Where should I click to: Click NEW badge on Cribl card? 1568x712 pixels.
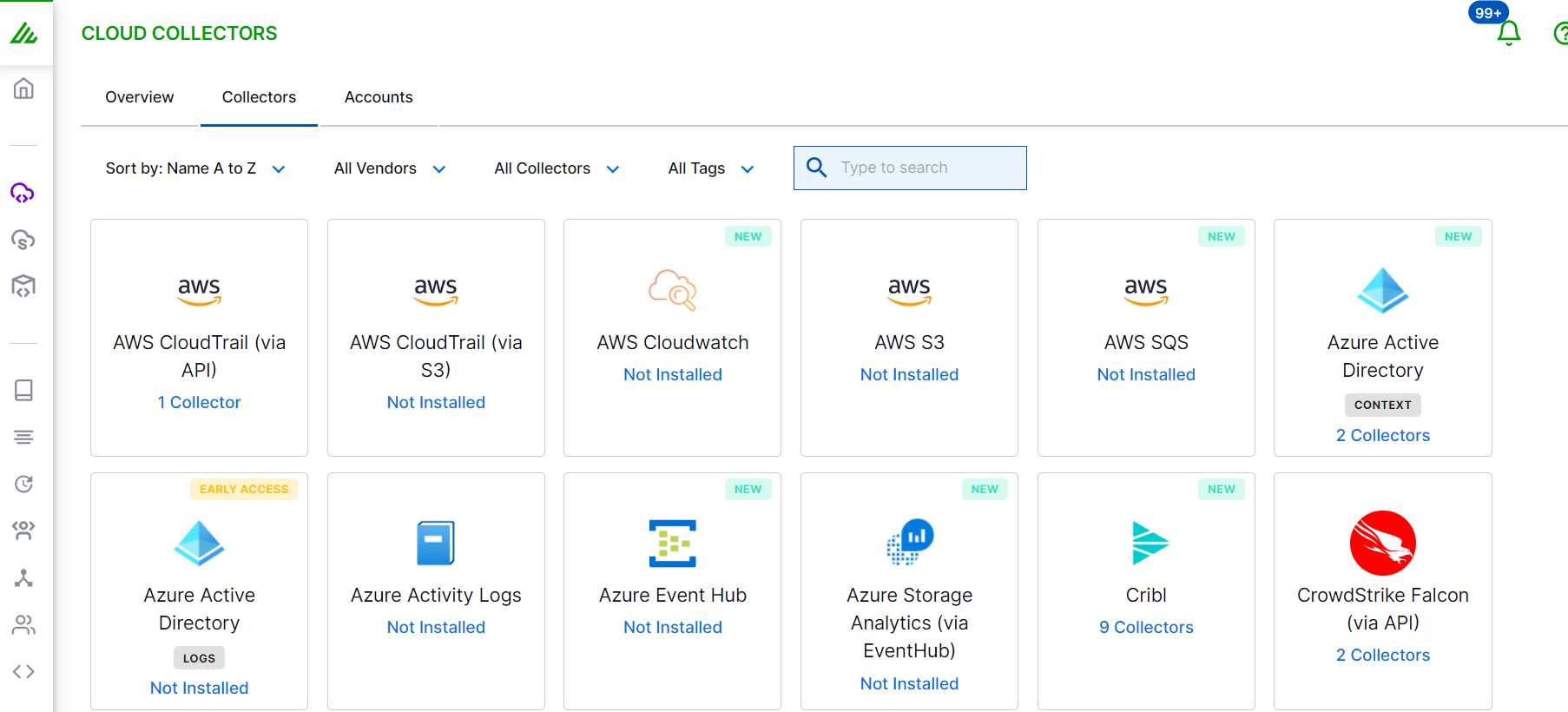1222,489
